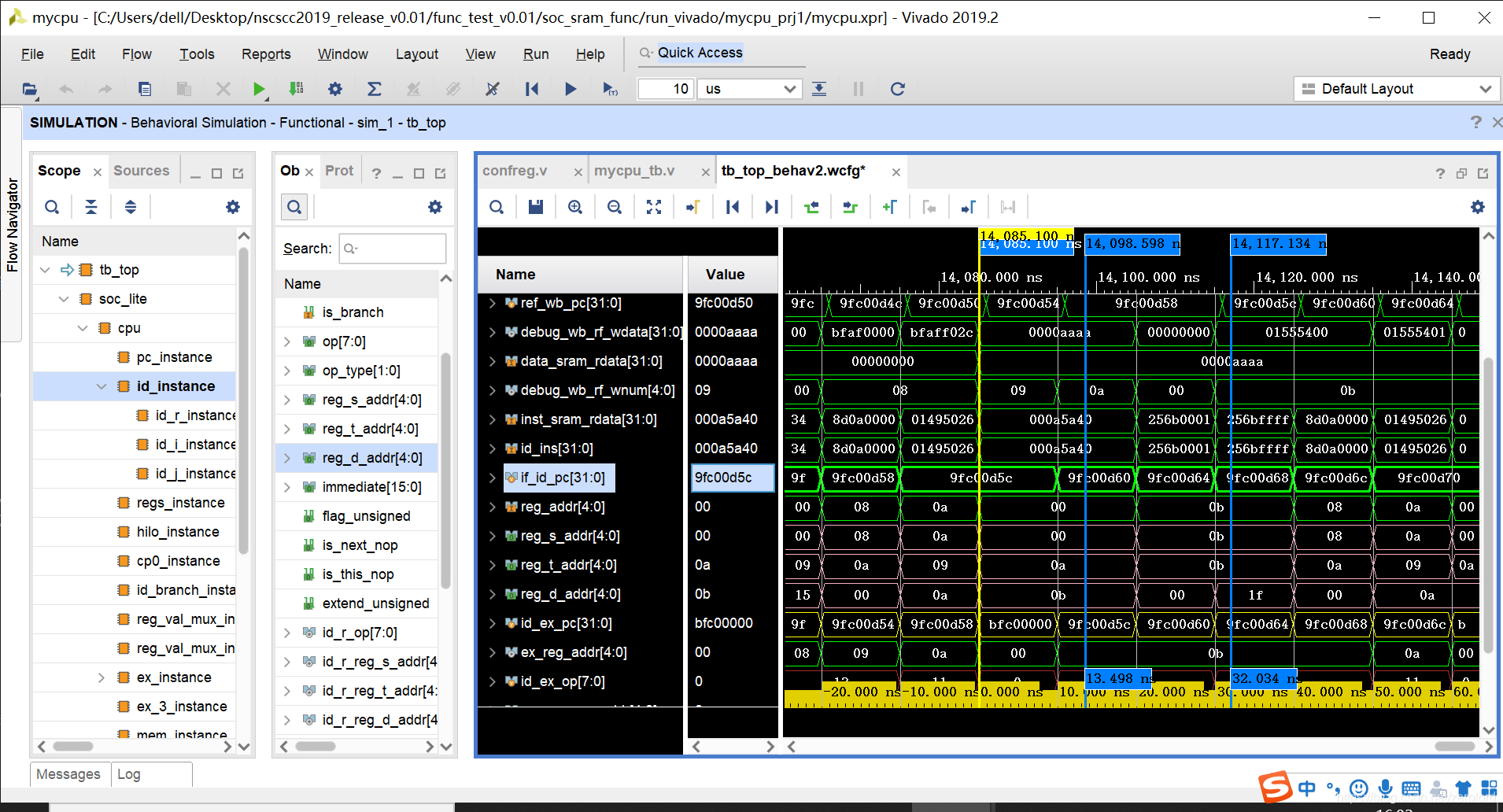This screenshot has height=812, width=1503.
Task: Click the Run for specified time icon
Action: point(610,89)
